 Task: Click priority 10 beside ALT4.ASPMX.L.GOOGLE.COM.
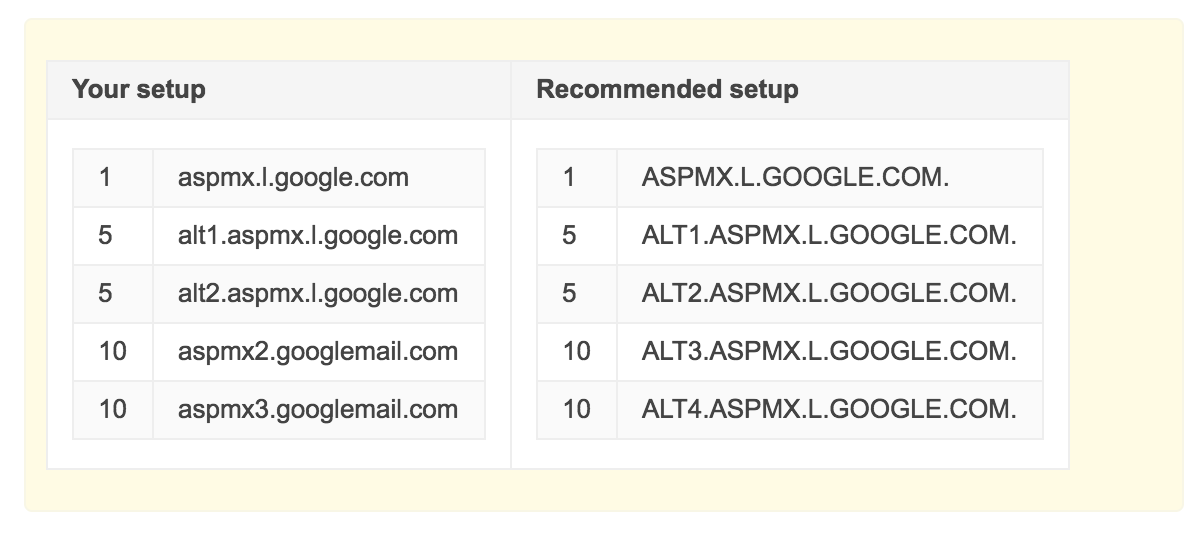click(576, 410)
